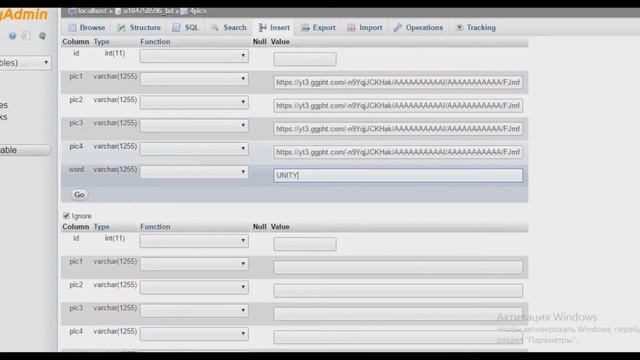
Task: Click the word column name label
Action: [76, 169]
